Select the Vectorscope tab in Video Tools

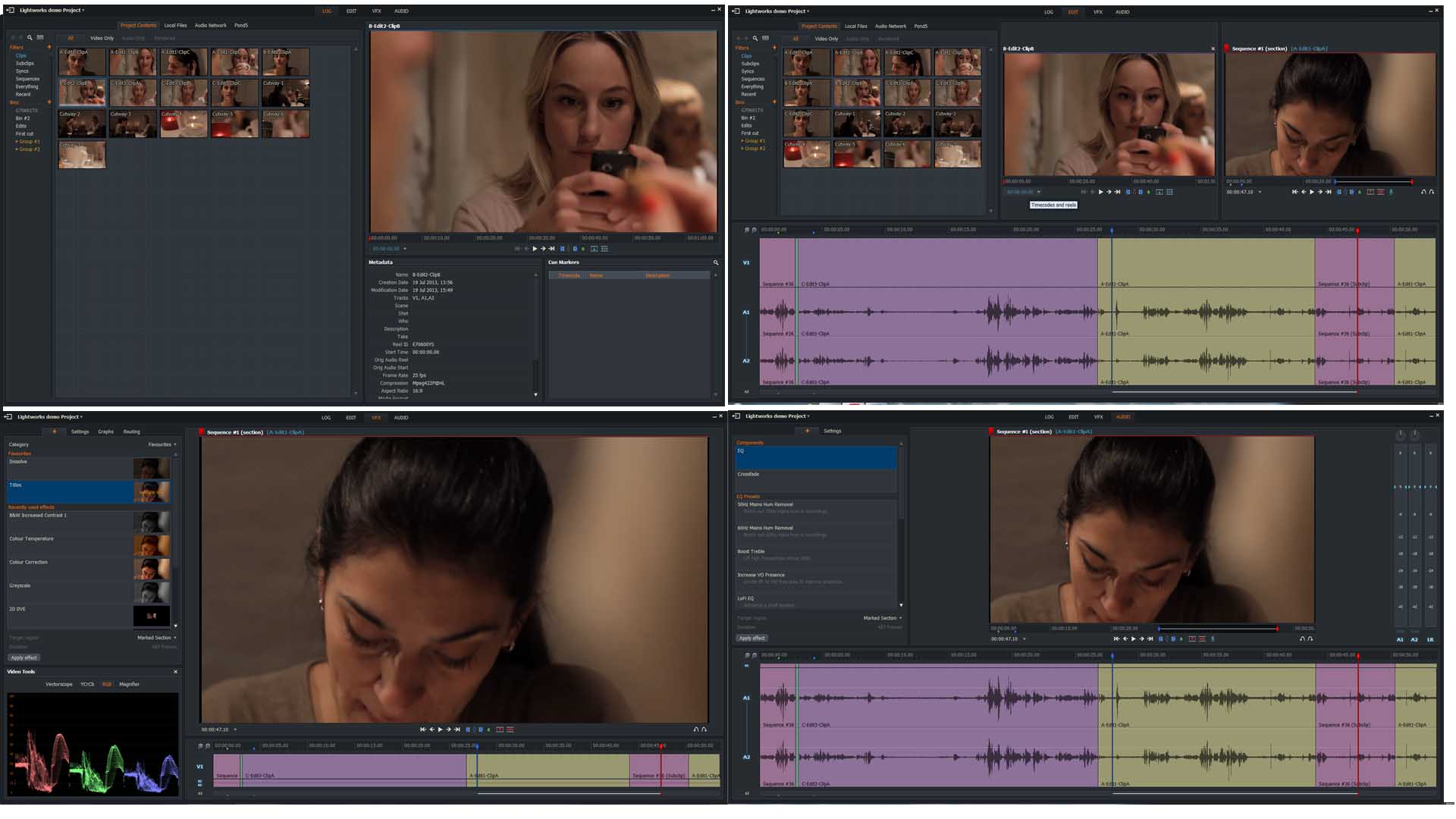point(59,684)
